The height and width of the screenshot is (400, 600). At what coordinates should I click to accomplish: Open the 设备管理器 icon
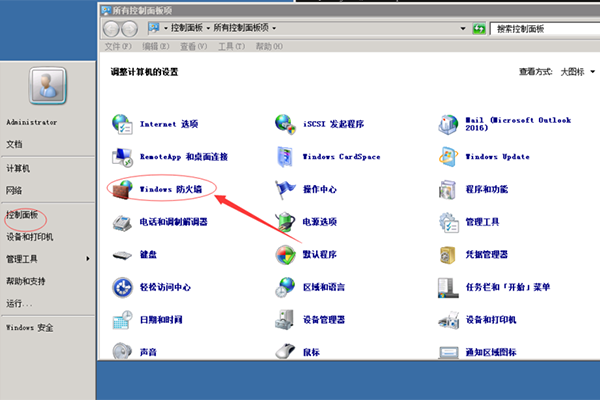pos(285,320)
